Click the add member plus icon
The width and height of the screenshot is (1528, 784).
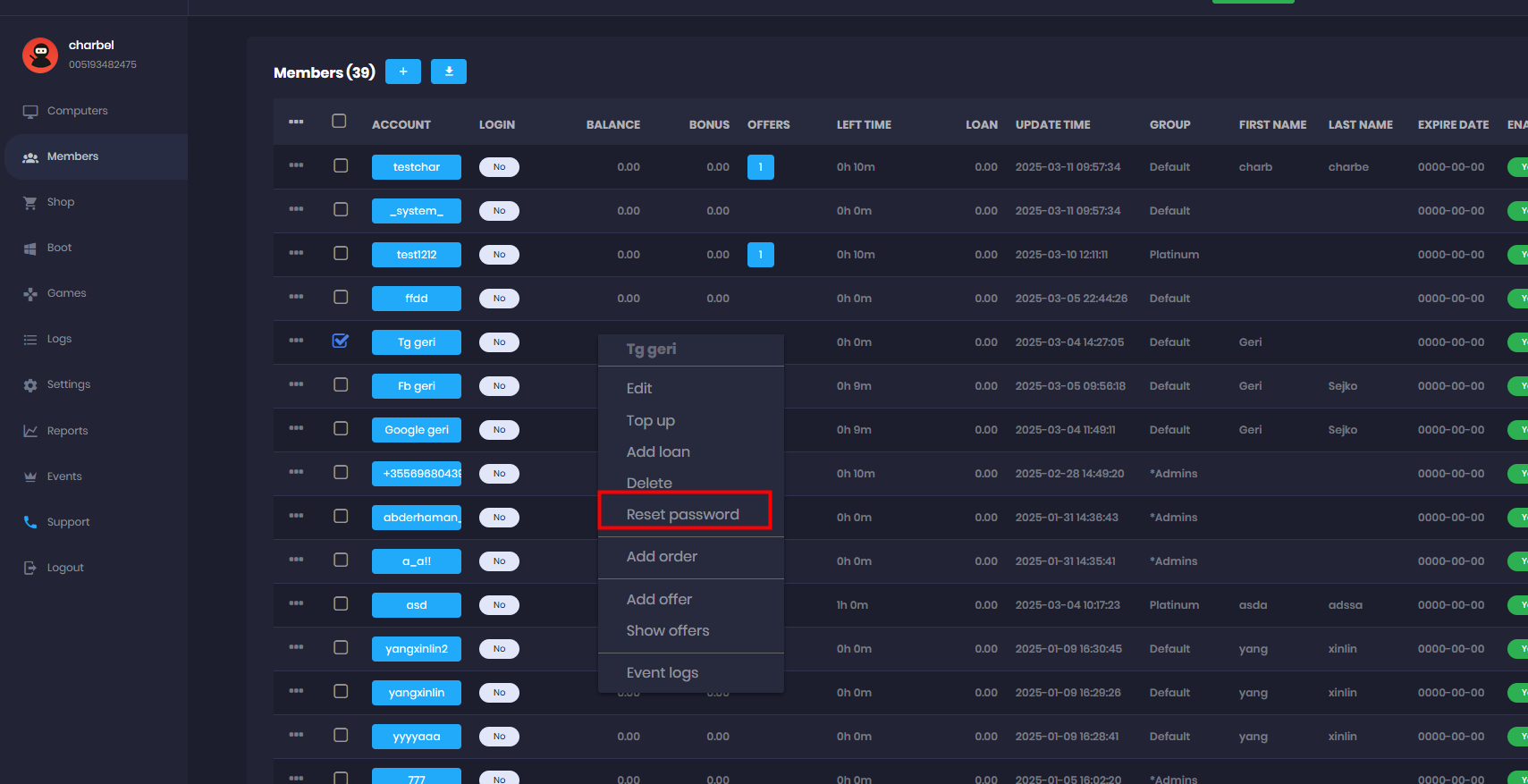coord(402,72)
